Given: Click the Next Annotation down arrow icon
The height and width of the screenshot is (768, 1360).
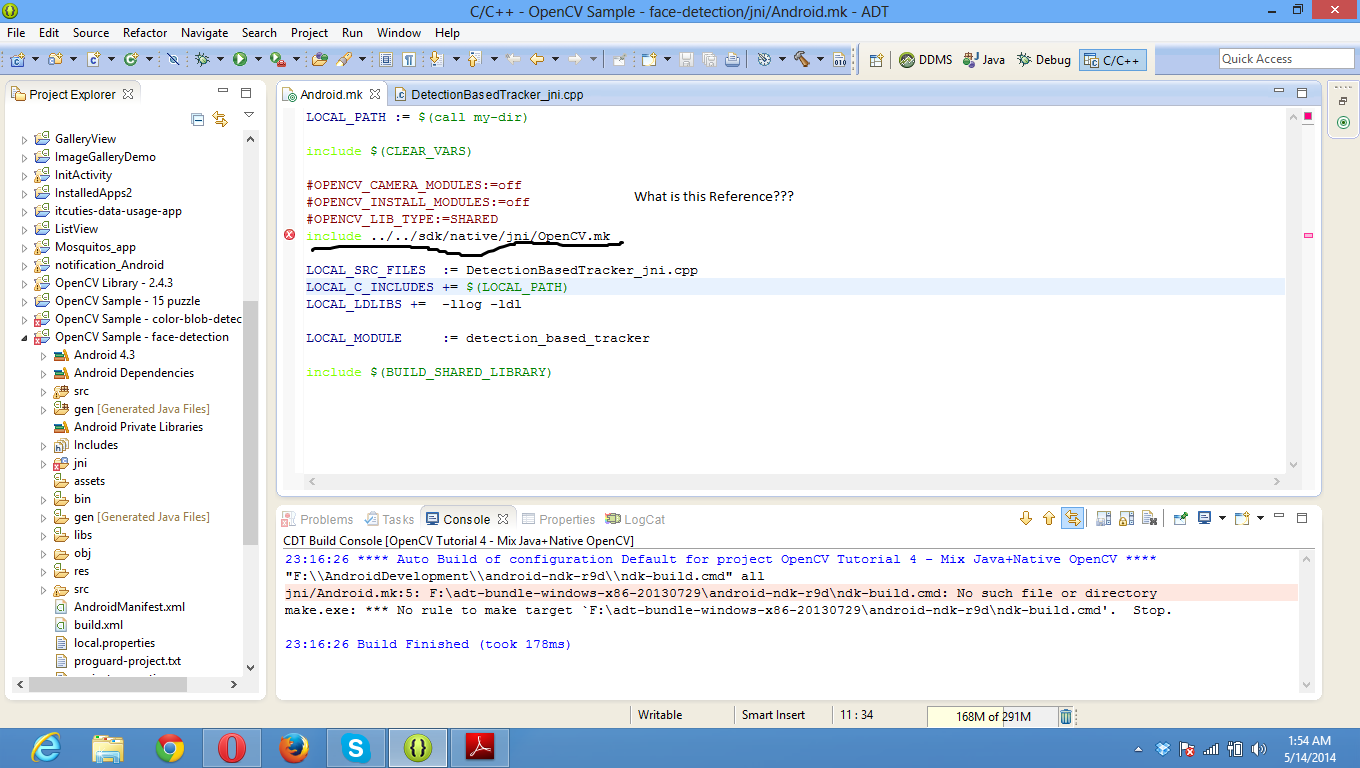Looking at the screenshot, I should point(436,59).
